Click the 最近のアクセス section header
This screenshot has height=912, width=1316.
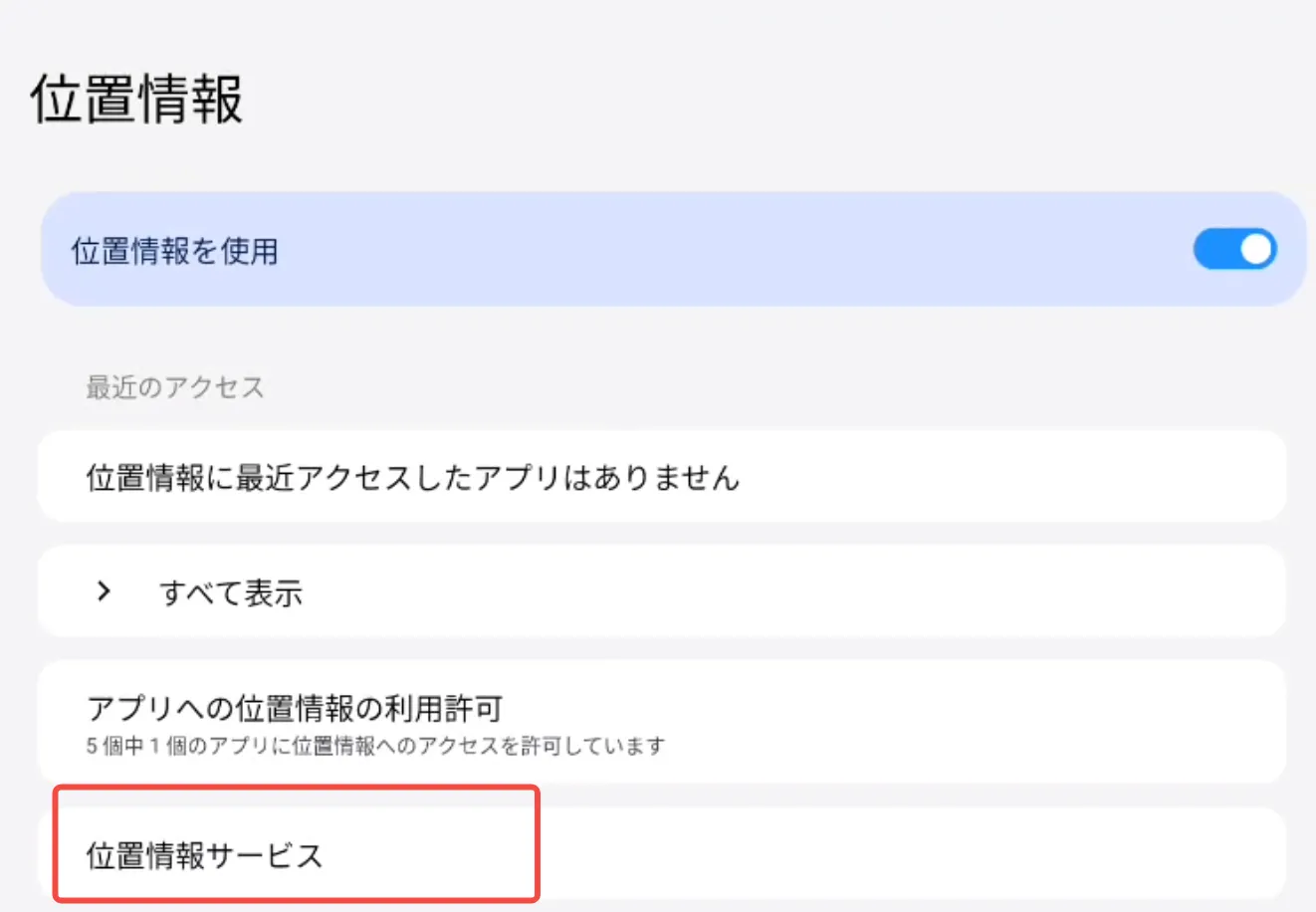click(175, 387)
